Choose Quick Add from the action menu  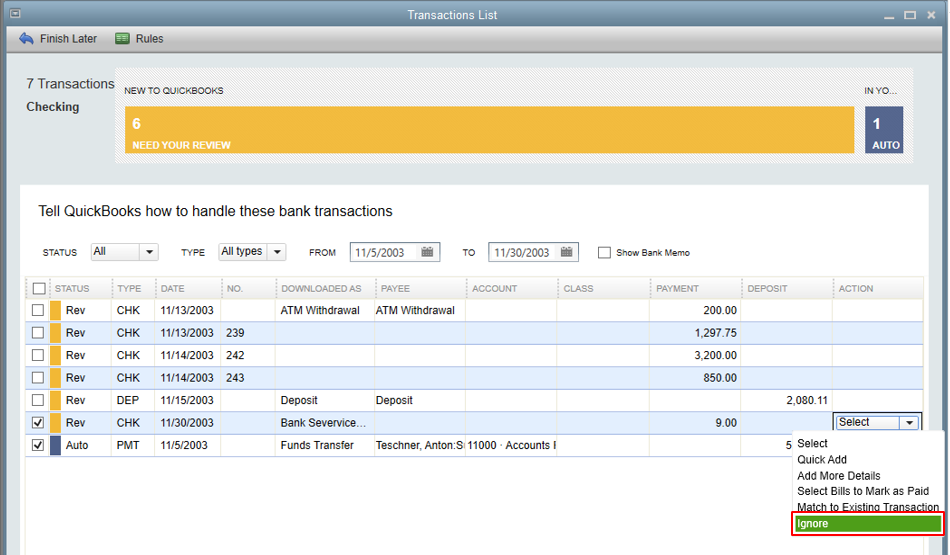822,459
